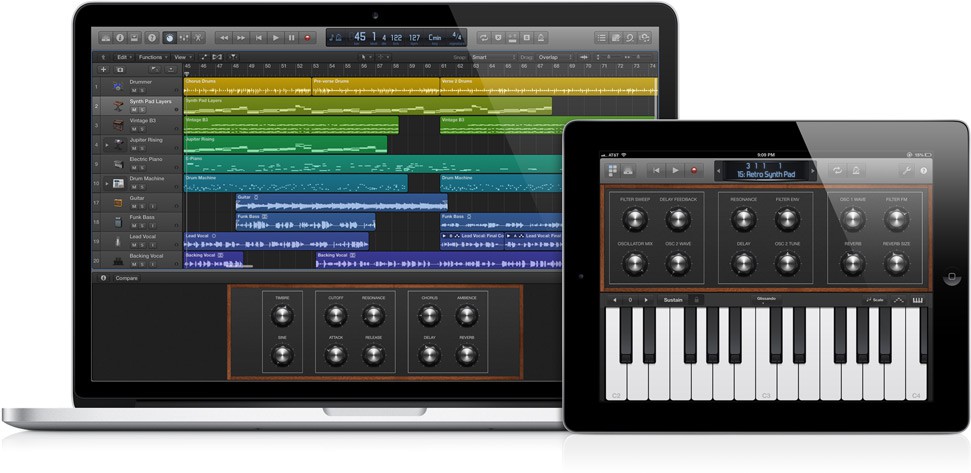Expand the Jupiter Rising track stack
The image size is (971, 473).
pyautogui.click(x=107, y=145)
